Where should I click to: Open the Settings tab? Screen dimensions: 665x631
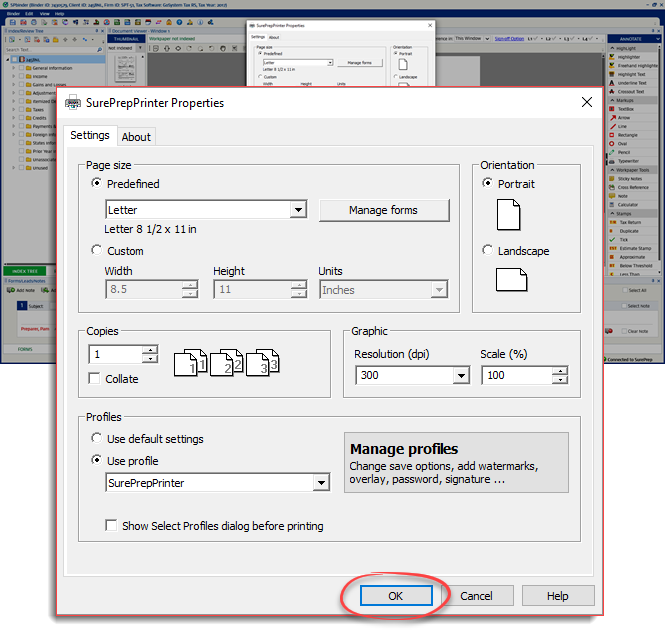point(90,136)
